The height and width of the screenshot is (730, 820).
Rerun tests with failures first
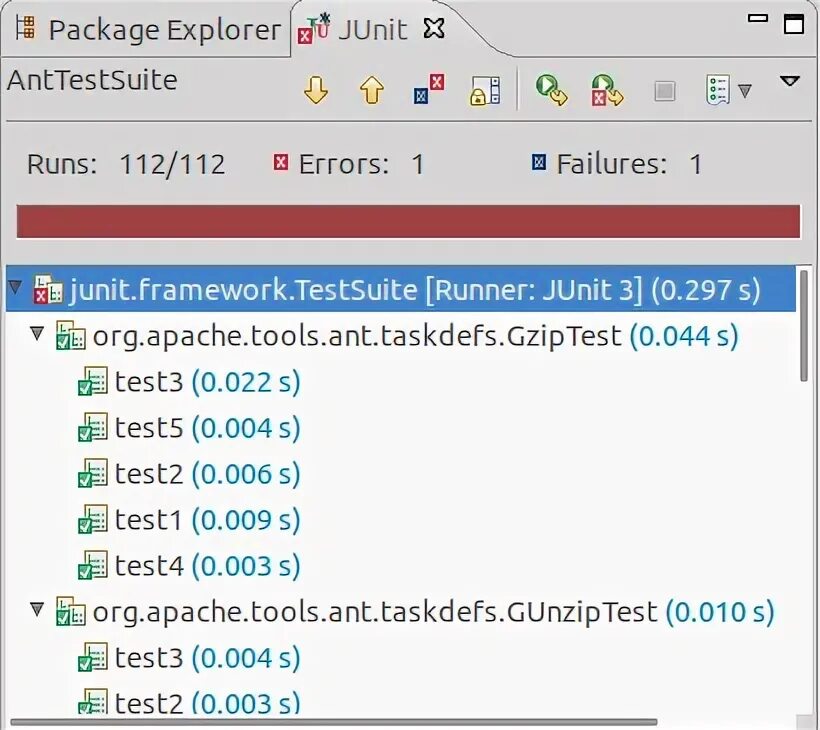click(x=607, y=90)
